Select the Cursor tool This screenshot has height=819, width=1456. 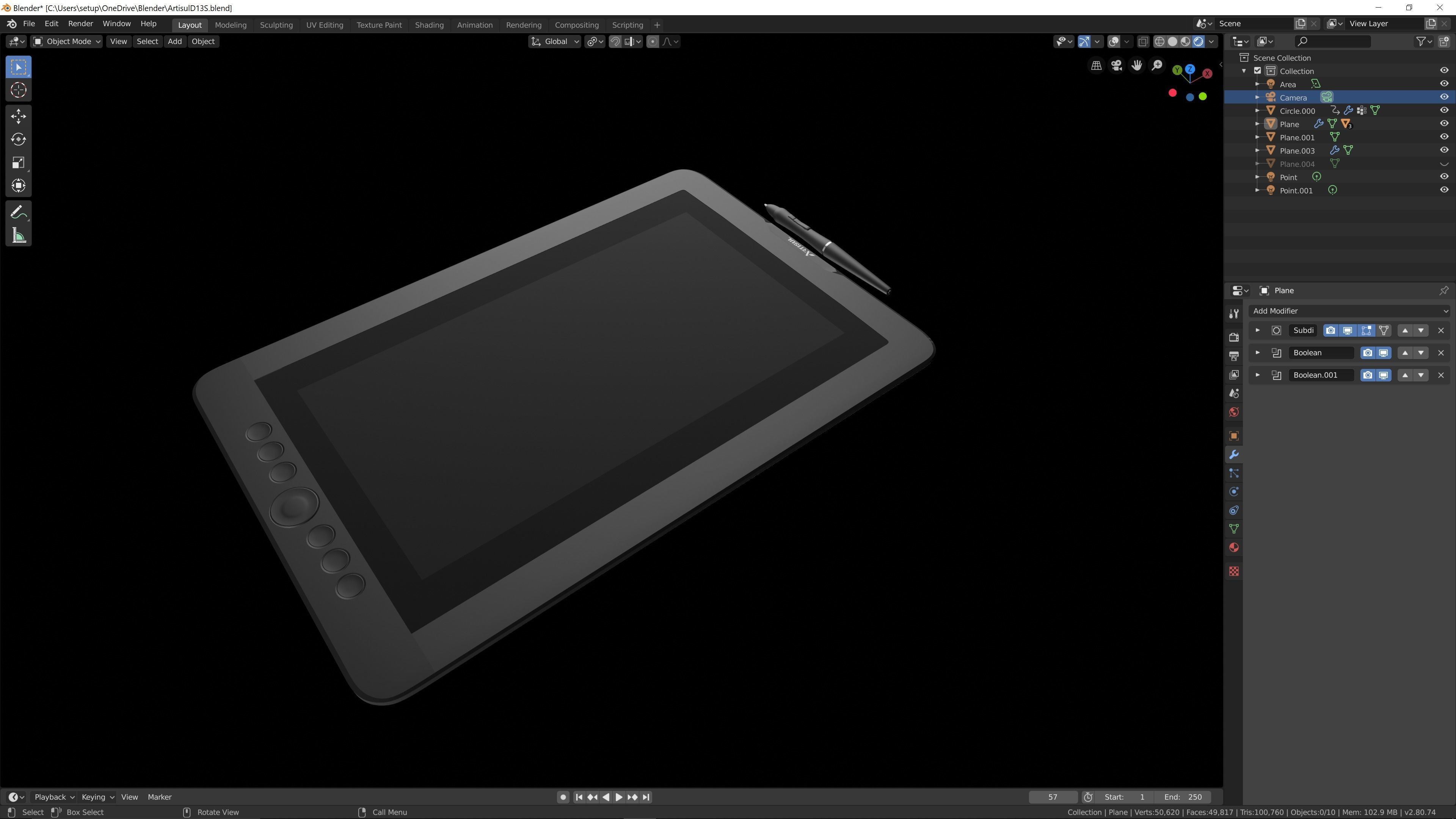(18, 90)
